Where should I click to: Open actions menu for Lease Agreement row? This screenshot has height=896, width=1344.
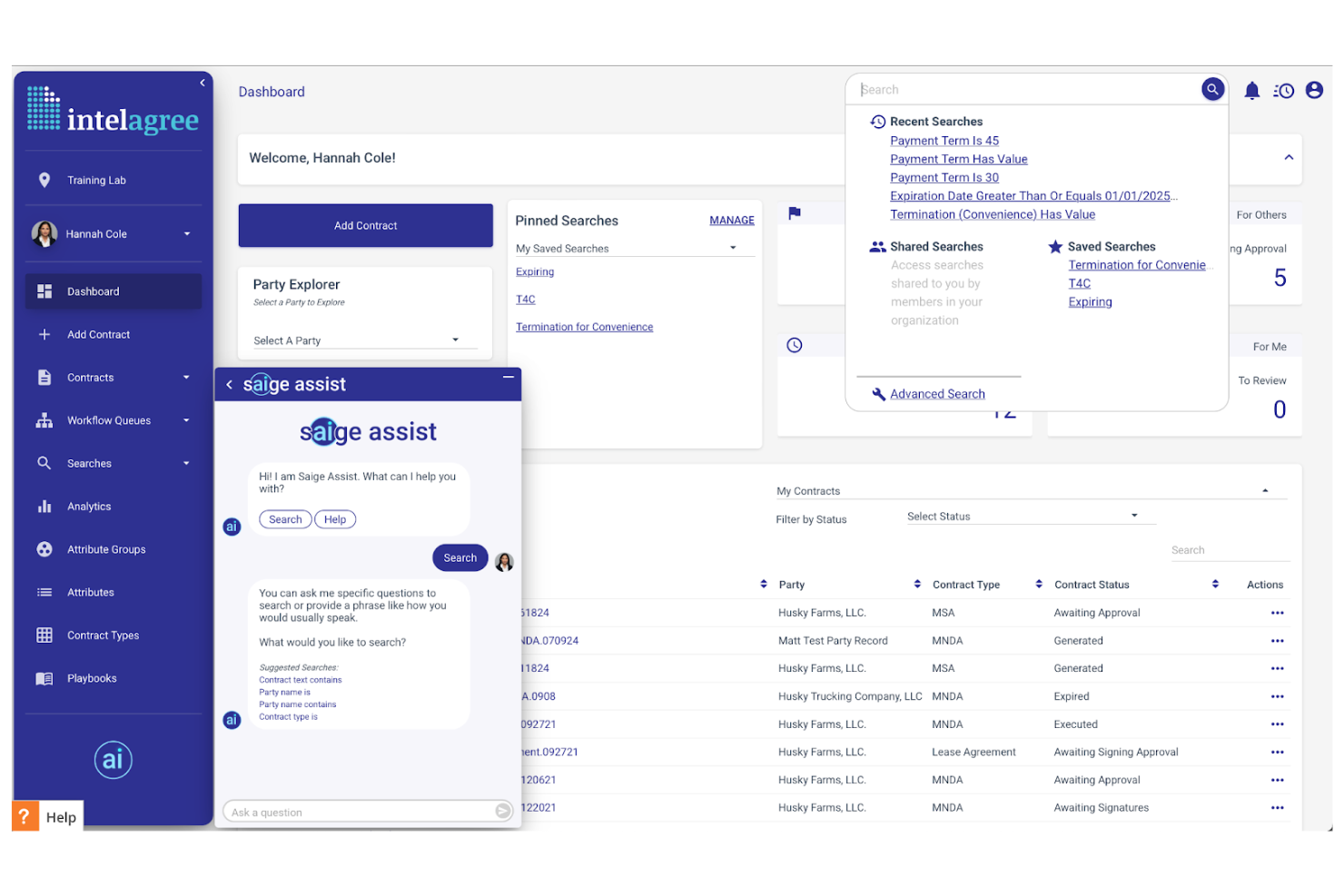click(1277, 753)
